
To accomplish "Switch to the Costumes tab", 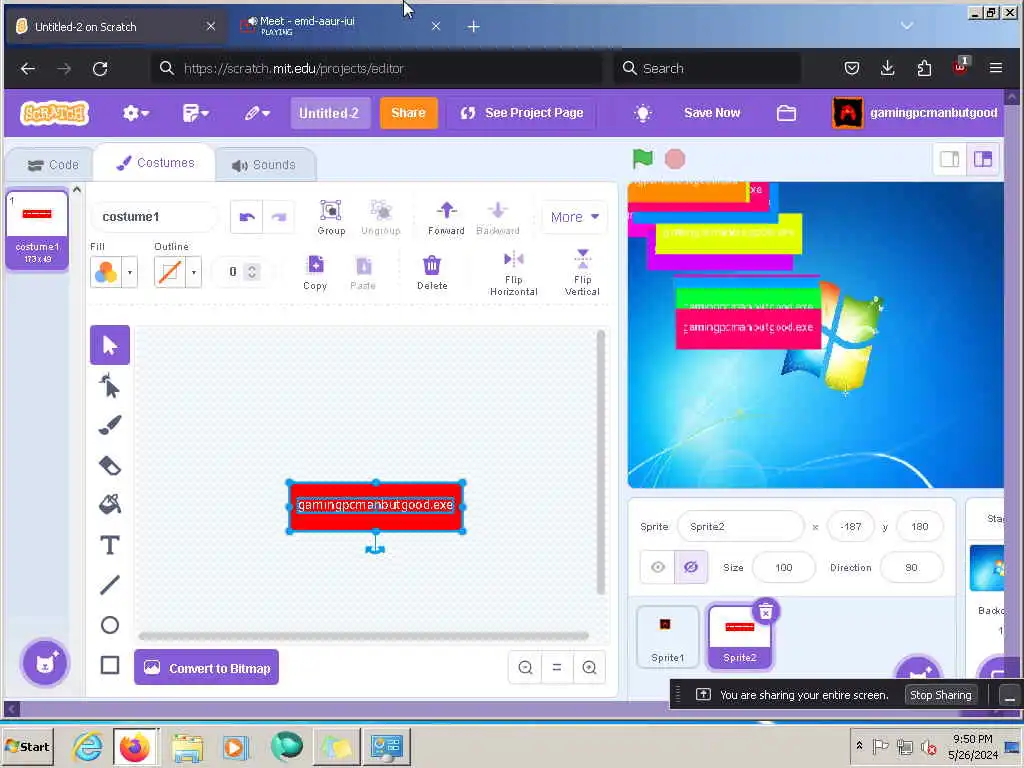I will point(155,163).
